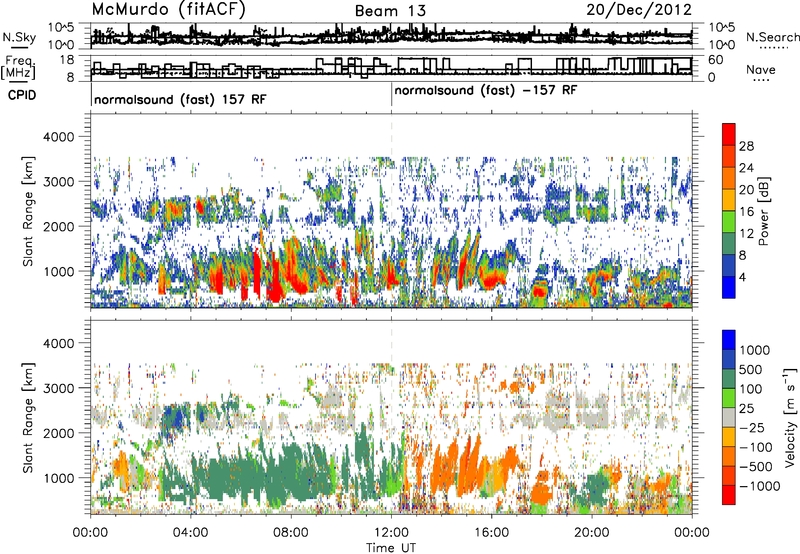The image size is (800, 554).
Task: Click the "-25" tick label on the velocity colorbar
Action: click(x=750, y=427)
